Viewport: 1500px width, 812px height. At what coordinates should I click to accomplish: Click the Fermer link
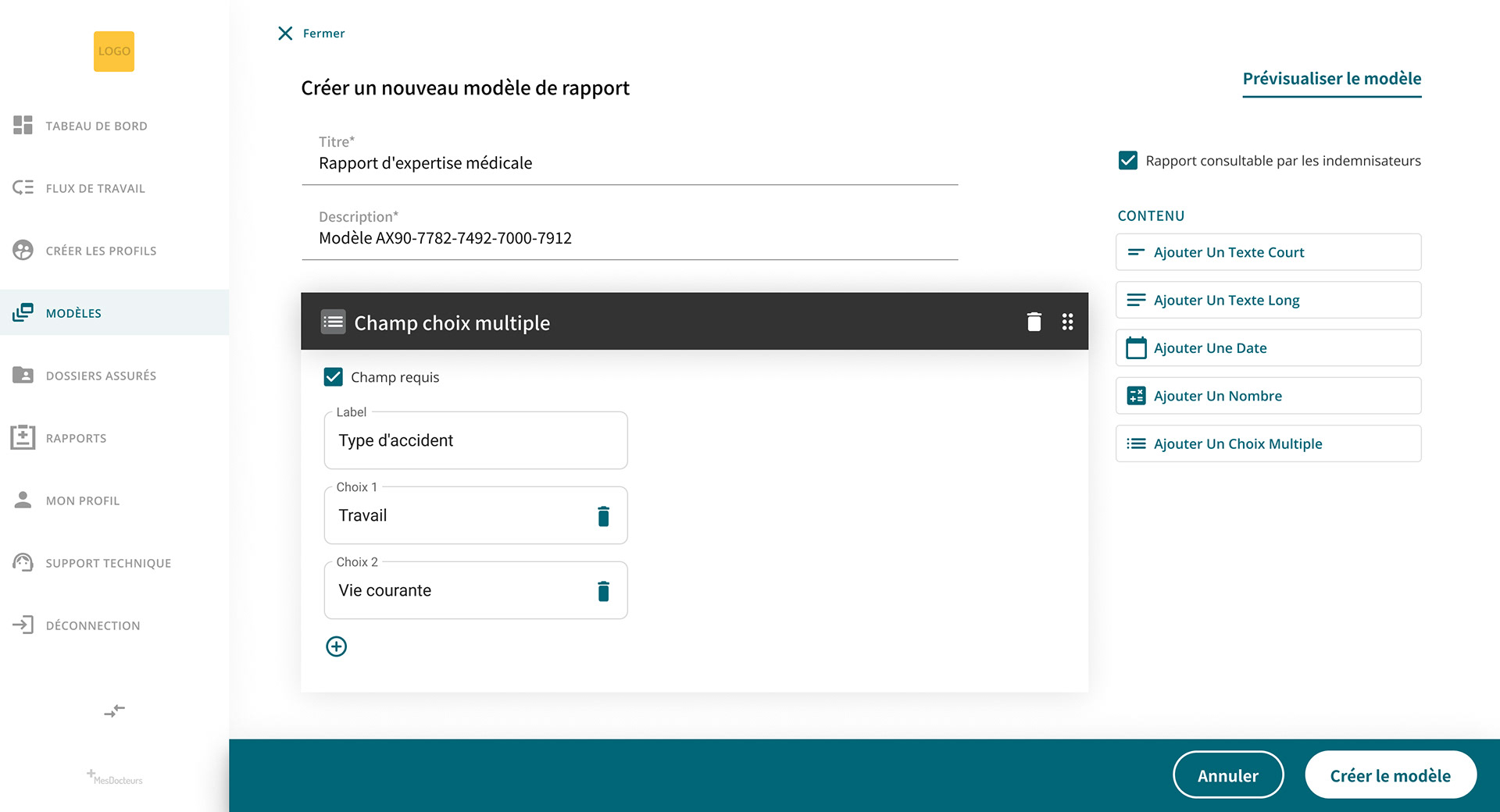[323, 33]
